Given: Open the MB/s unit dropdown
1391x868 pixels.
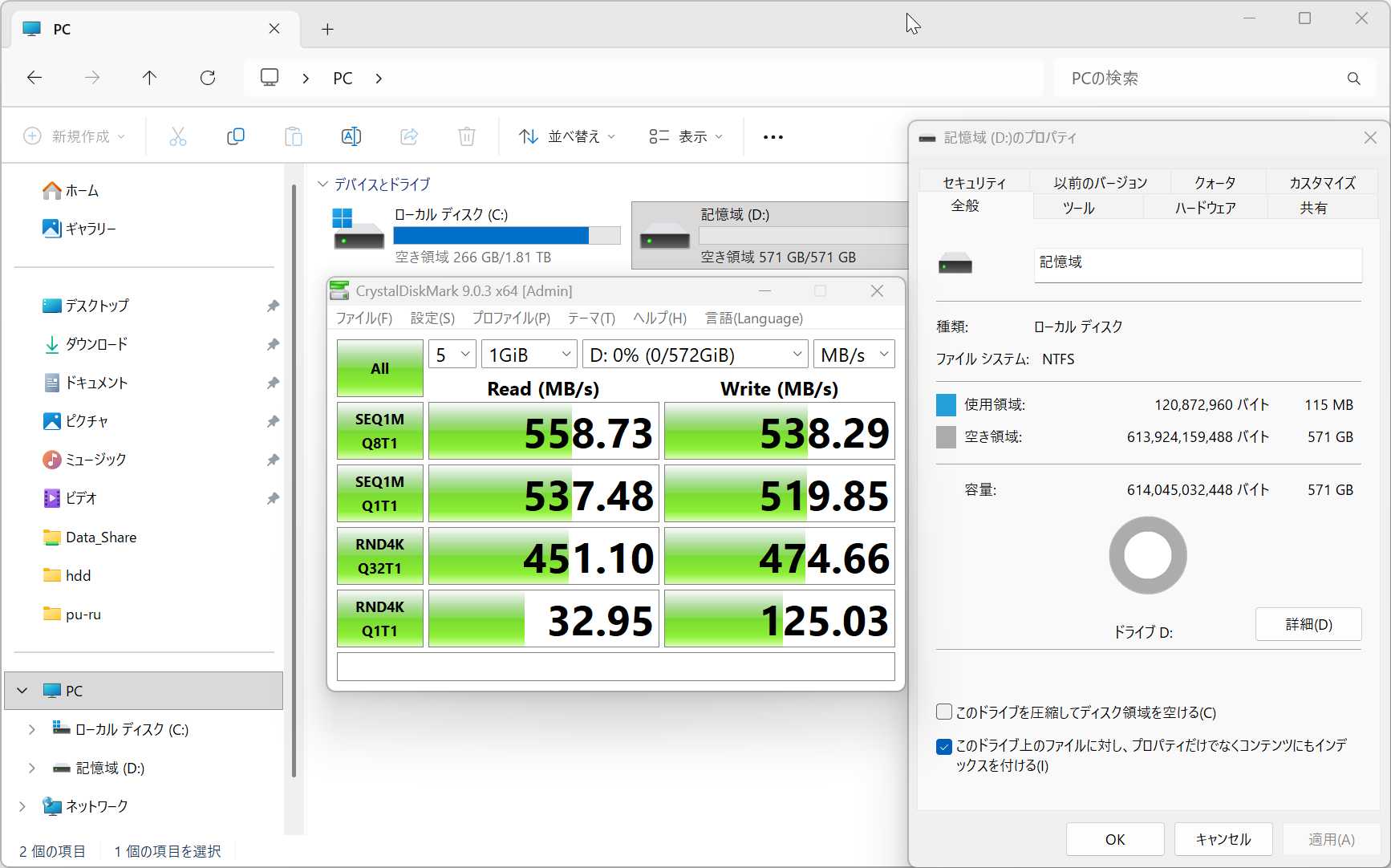Looking at the screenshot, I should coord(854,355).
